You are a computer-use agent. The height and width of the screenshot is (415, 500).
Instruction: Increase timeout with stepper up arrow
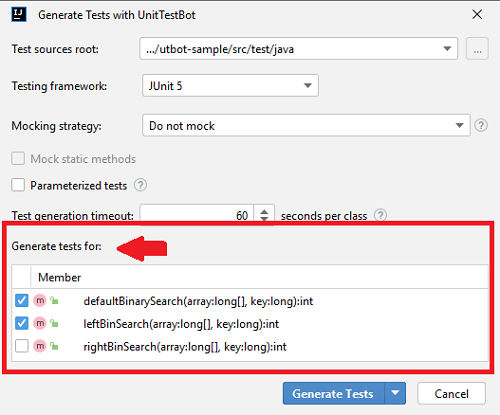[x=264, y=211]
